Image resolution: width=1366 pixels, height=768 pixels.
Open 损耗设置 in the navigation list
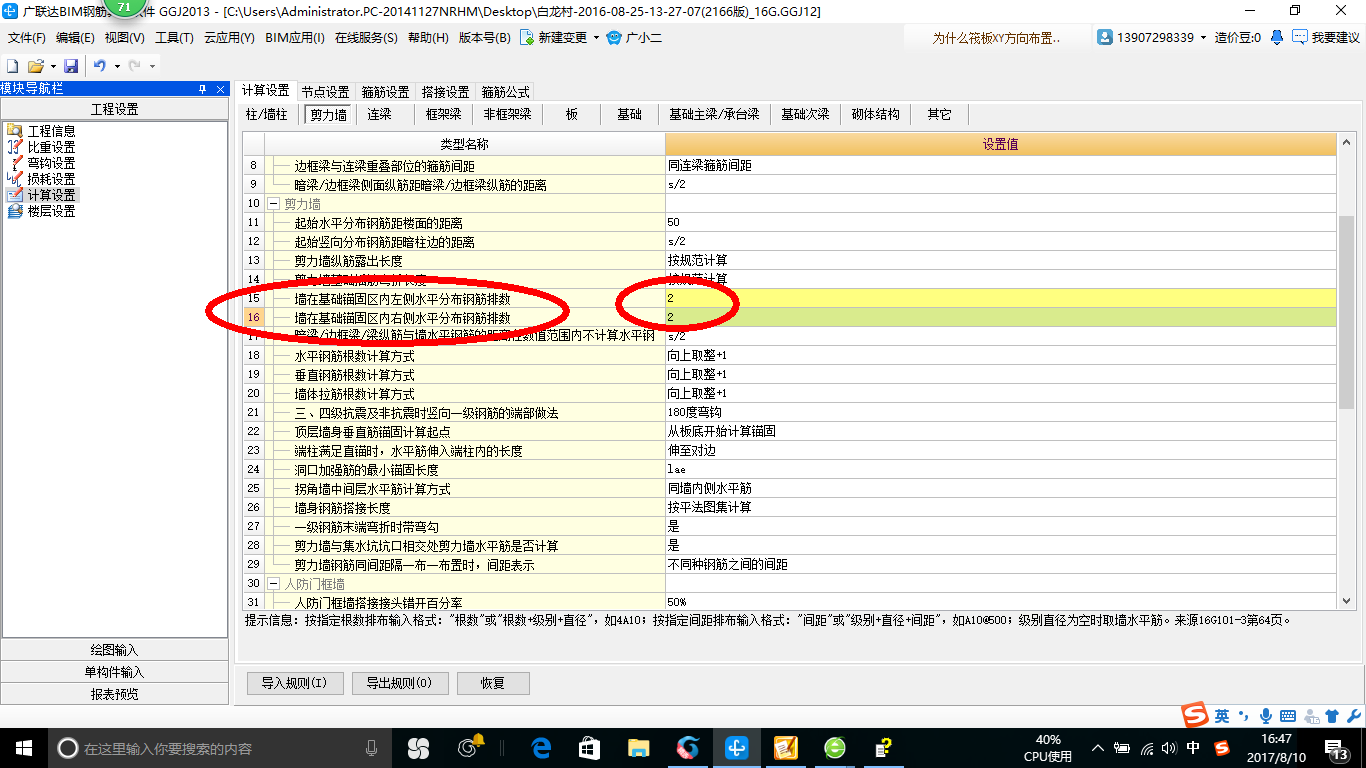51,179
